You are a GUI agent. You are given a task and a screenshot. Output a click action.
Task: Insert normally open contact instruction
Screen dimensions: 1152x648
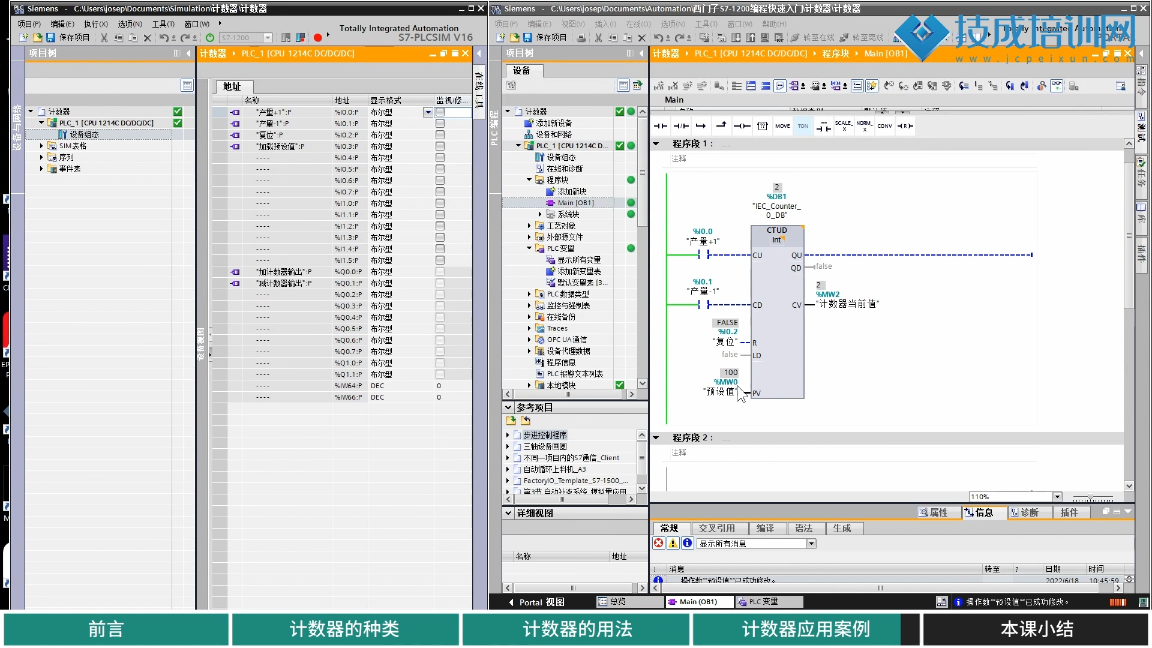click(660, 126)
